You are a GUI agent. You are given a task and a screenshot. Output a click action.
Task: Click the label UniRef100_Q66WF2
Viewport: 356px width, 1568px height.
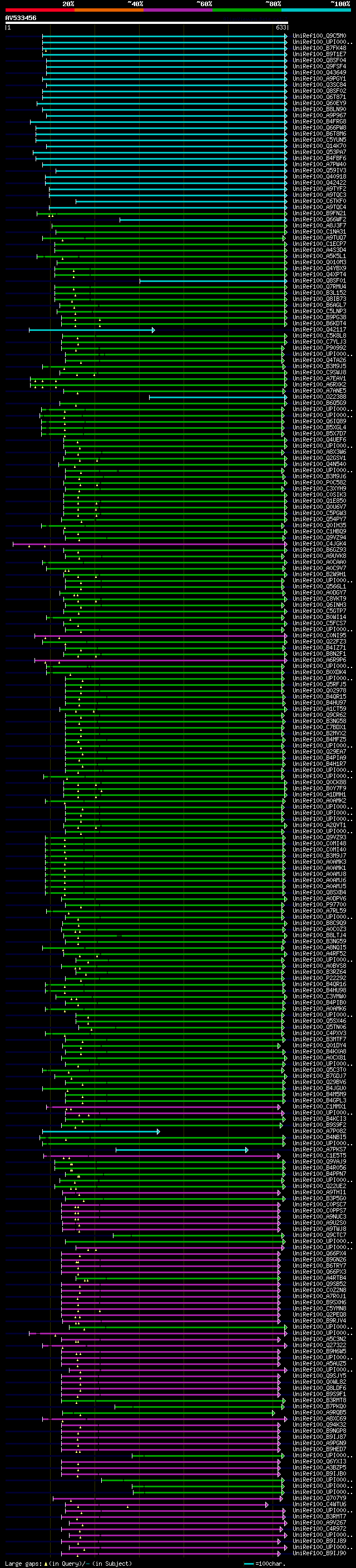[x=319, y=220]
